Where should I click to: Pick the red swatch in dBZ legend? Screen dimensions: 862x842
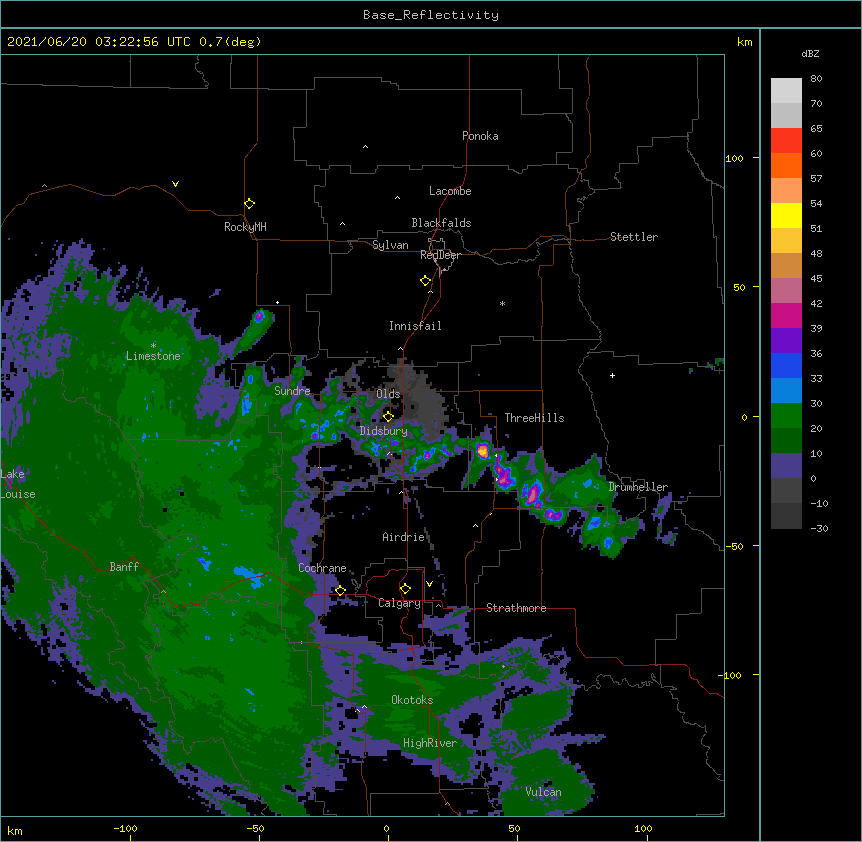tap(786, 141)
